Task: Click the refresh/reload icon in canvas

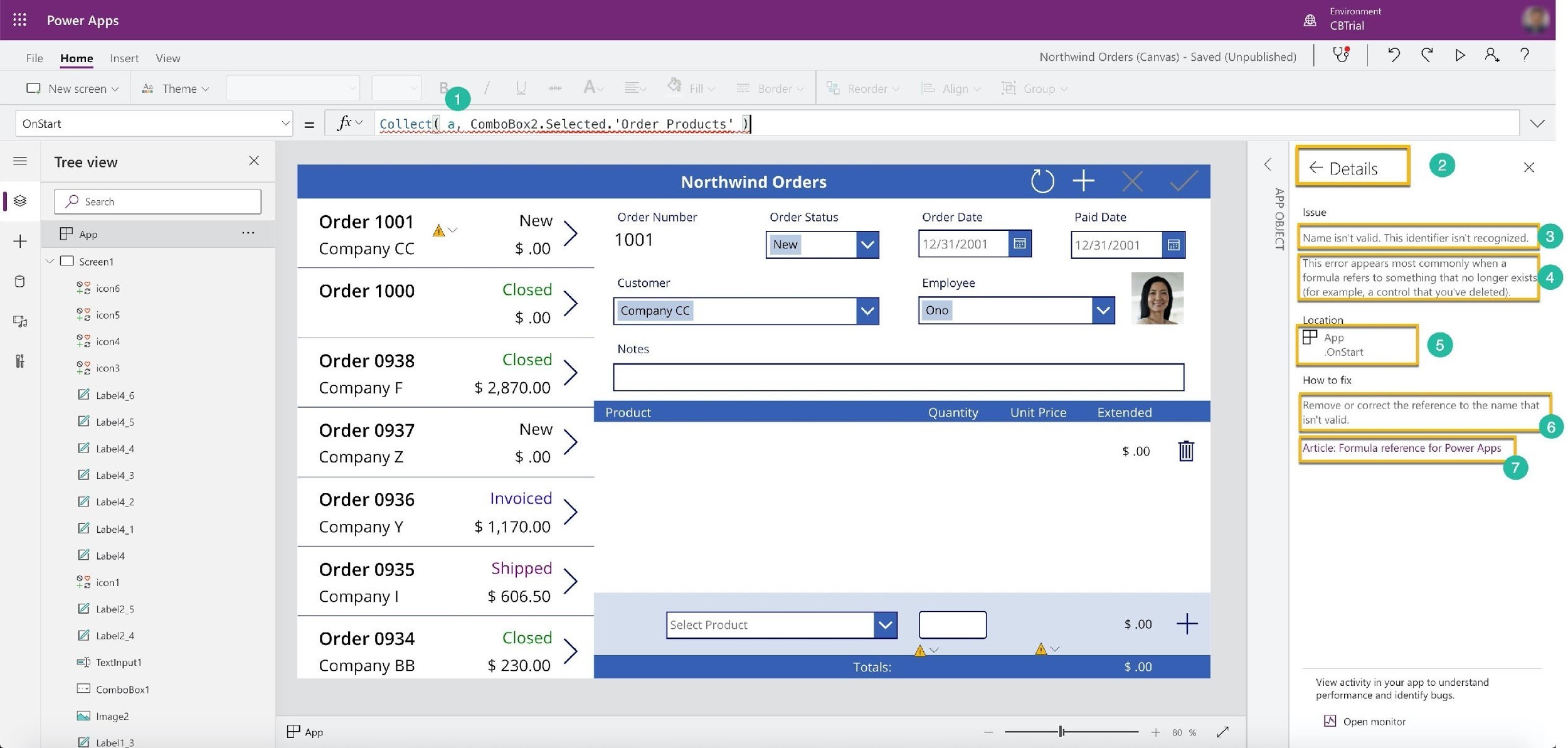Action: (1040, 181)
